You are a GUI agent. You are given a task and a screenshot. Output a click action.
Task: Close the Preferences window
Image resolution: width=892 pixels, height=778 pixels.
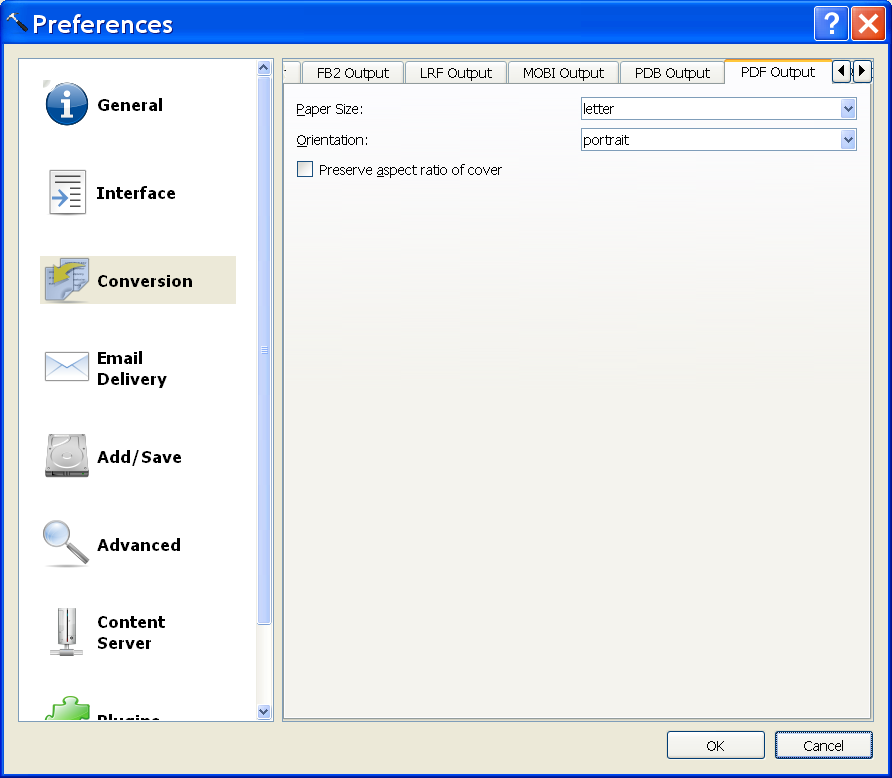coord(868,24)
